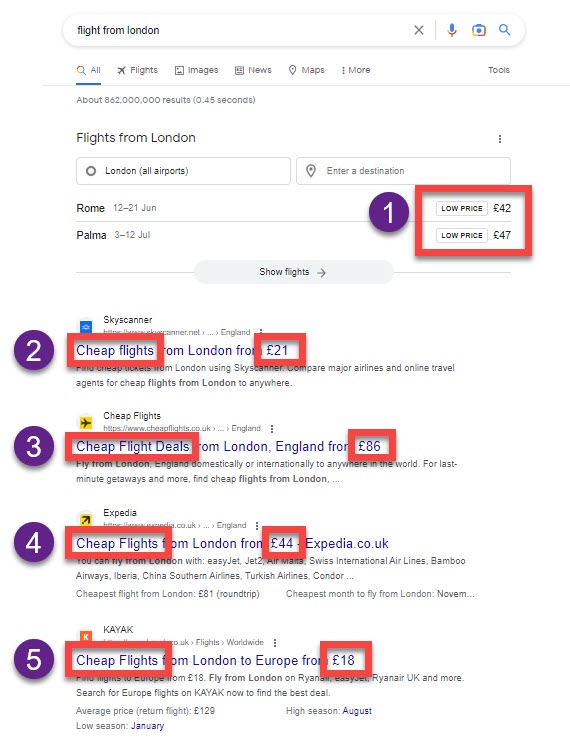
Task: Click the Skyscanner favicon
Action: tap(86, 326)
